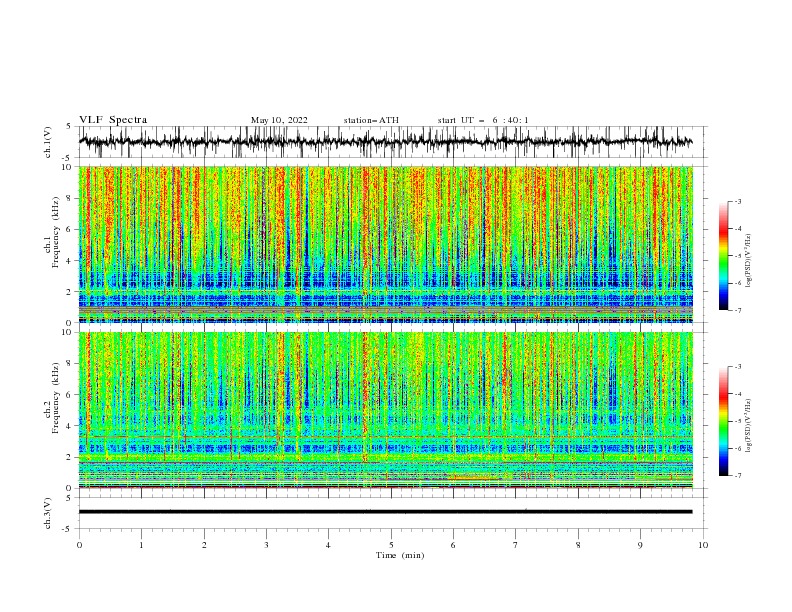
Task: Click the "0" tick on the time axis
Action: point(79,545)
